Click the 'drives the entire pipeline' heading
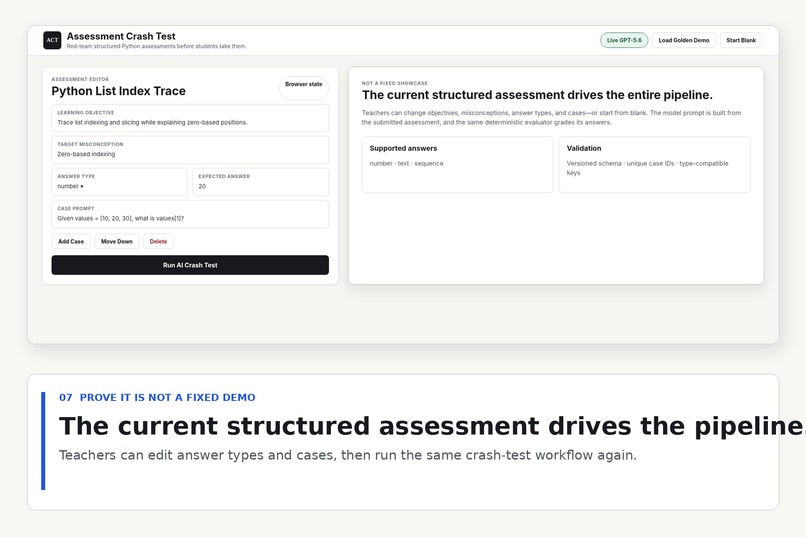 pos(537,95)
